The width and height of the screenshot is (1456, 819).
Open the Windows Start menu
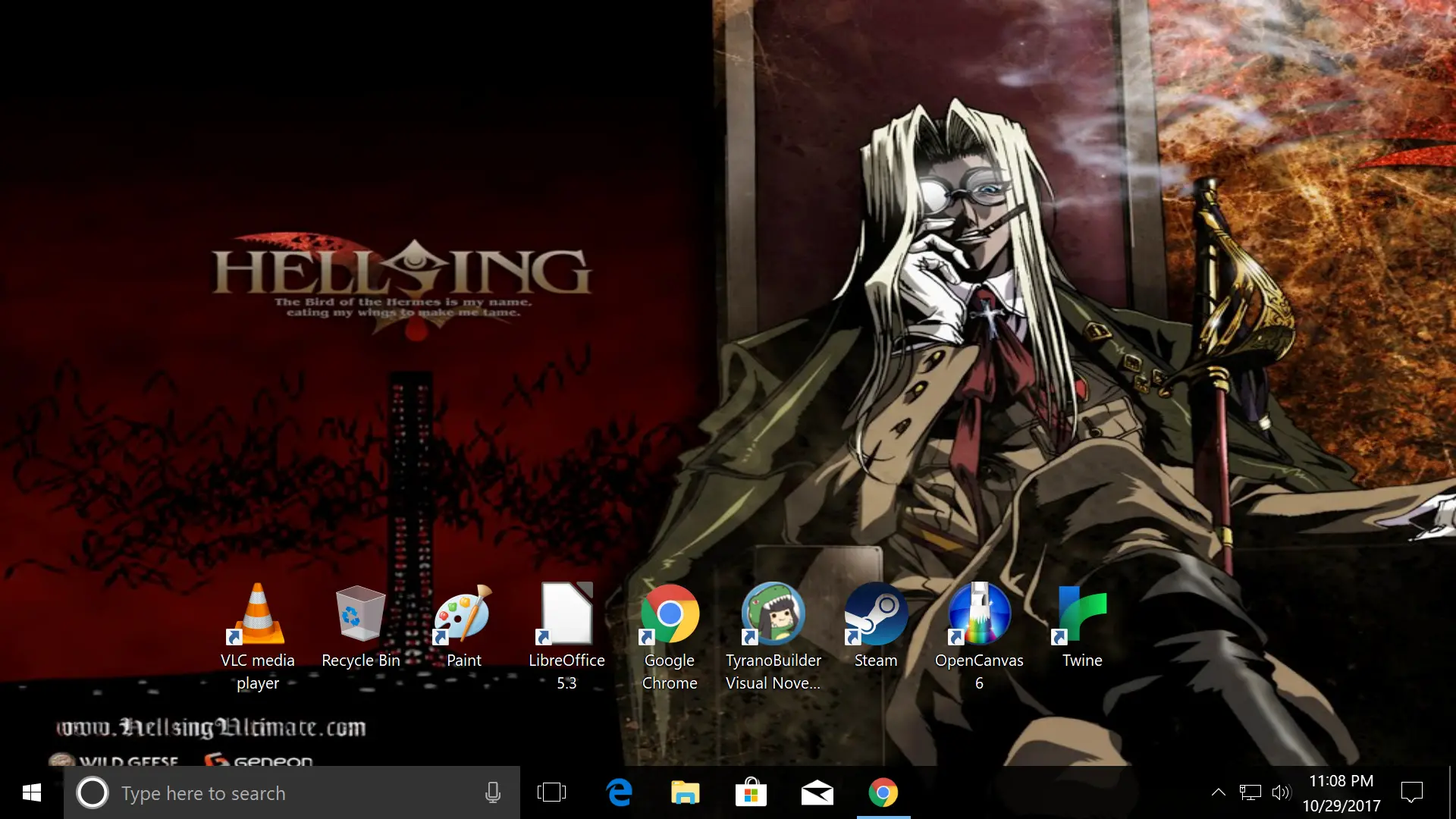pos(32,793)
